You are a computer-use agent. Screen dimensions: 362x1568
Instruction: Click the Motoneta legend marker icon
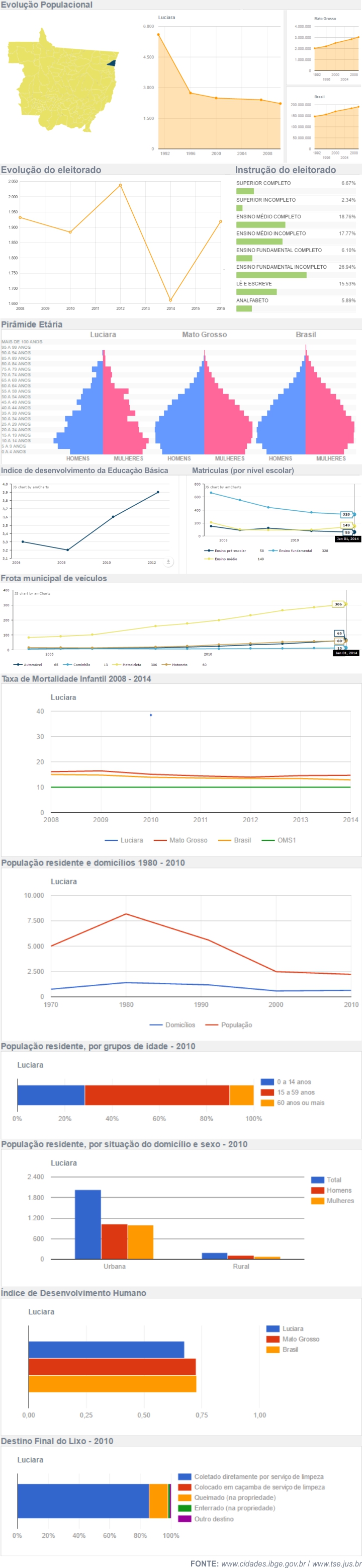(166, 665)
